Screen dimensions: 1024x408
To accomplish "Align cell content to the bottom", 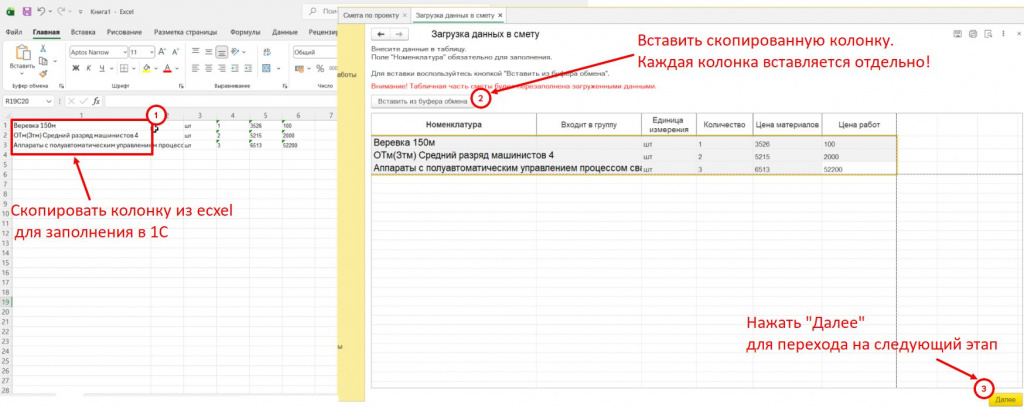I will pyautogui.click(x=222, y=52).
